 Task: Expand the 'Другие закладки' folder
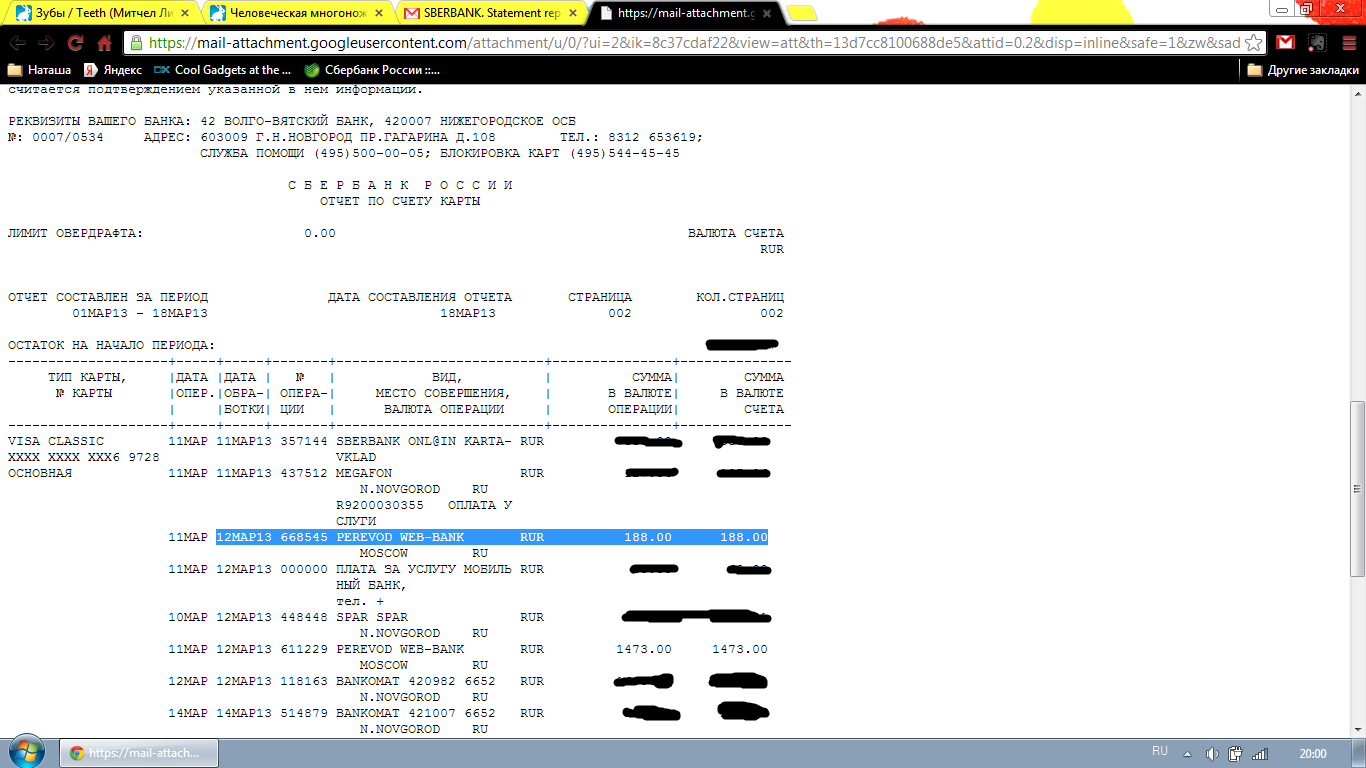click(x=1303, y=70)
